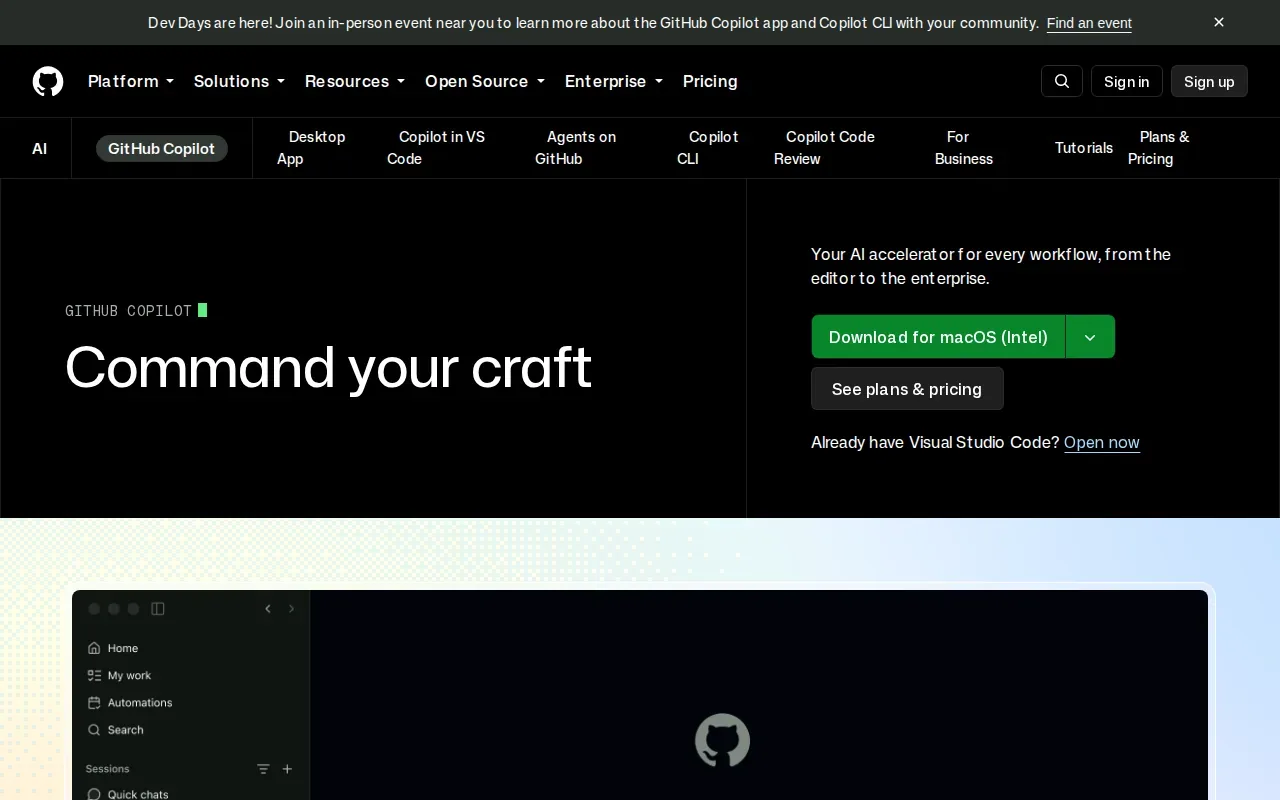Click the Command your craft heading
The height and width of the screenshot is (800, 1280).
tap(329, 367)
